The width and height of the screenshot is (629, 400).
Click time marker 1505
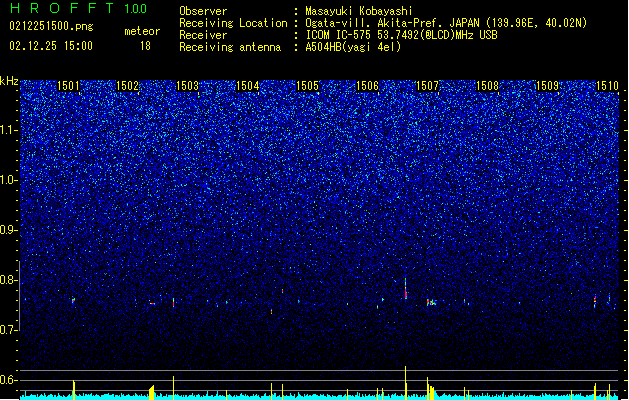[307, 85]
